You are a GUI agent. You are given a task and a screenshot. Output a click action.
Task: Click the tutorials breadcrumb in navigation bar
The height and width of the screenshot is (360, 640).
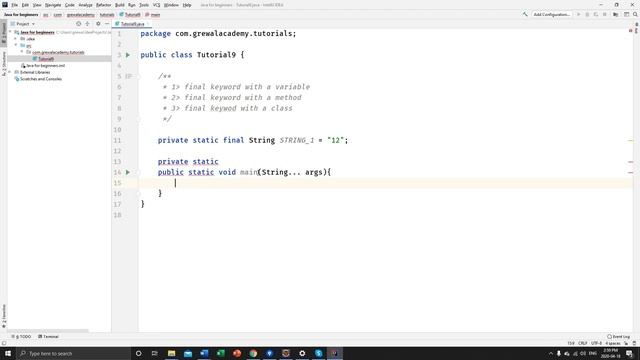107,15
